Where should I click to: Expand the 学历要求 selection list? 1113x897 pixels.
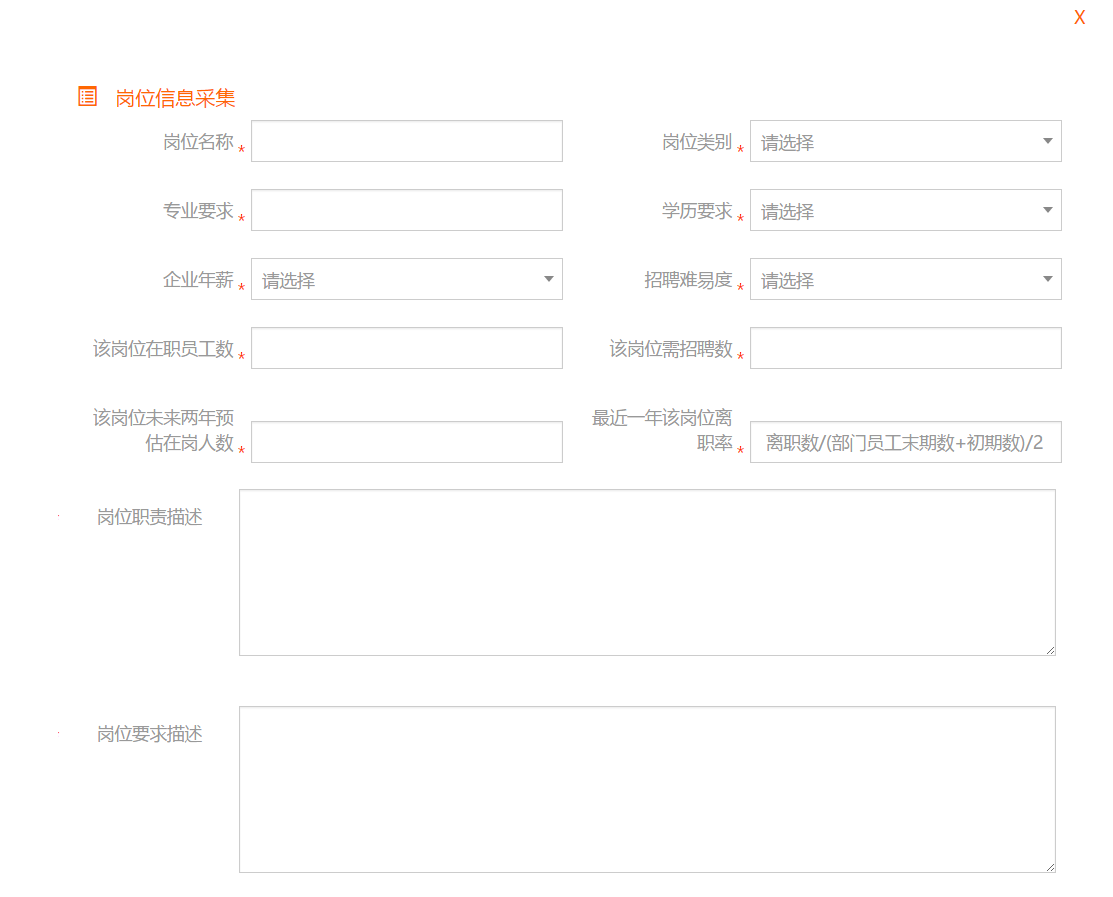(905, 211)
